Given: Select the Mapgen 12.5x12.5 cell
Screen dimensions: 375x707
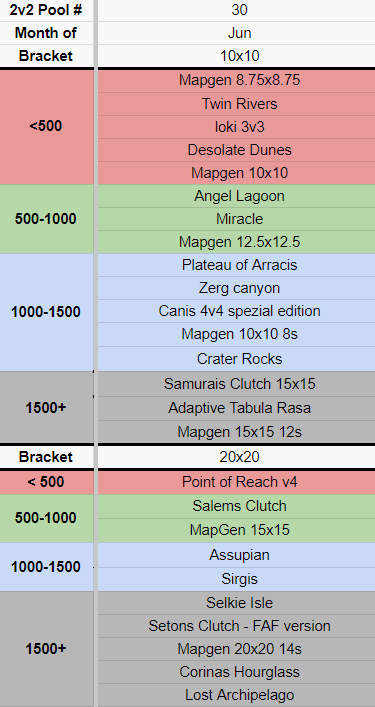Looking at the screenshot, I should 236,242.
